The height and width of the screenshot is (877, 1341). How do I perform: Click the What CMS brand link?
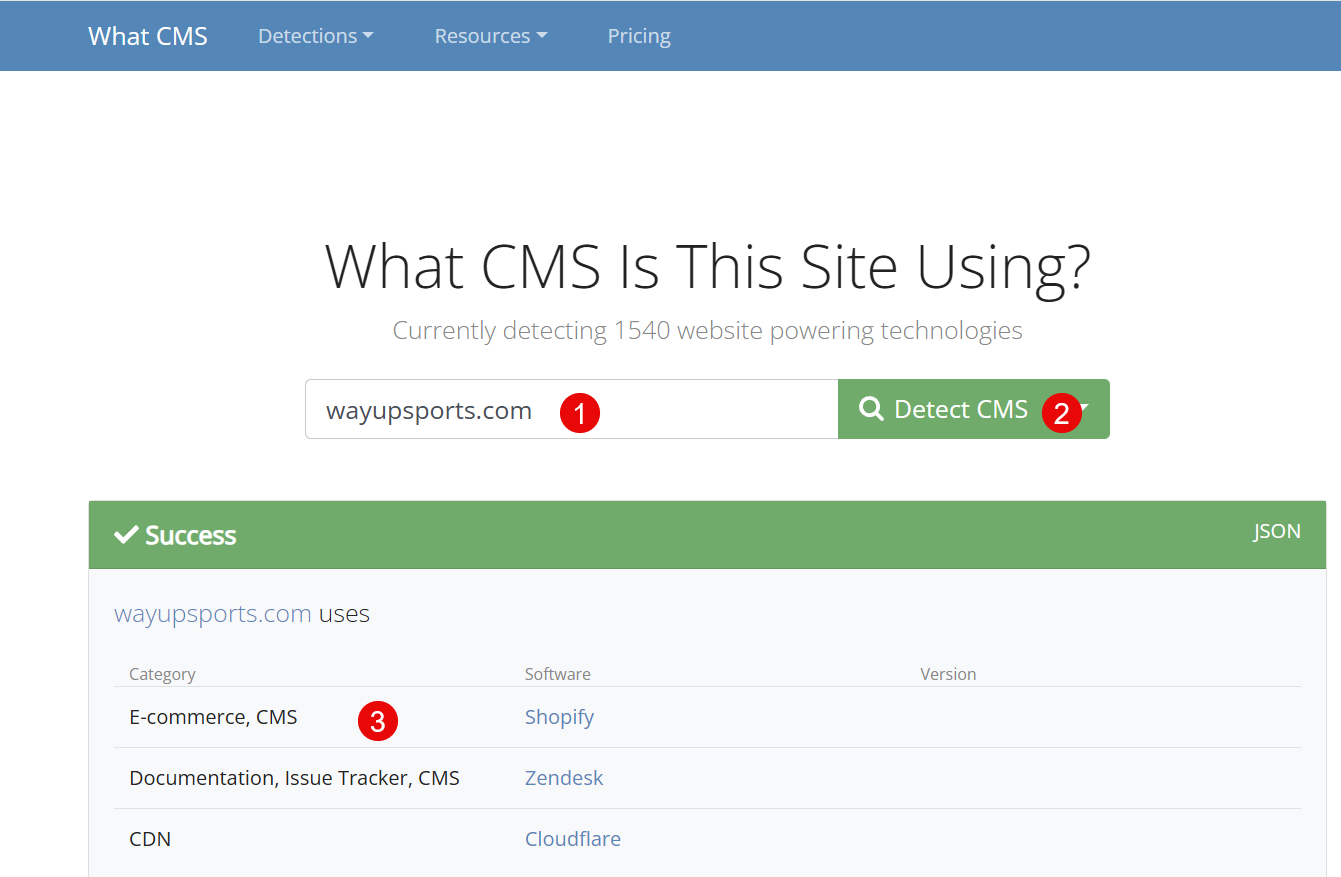pyautogui.click(x=147, y=36)
